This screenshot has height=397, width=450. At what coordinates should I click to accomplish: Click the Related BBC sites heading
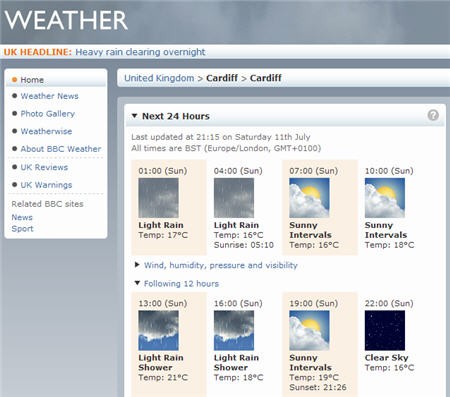(47, 204)
